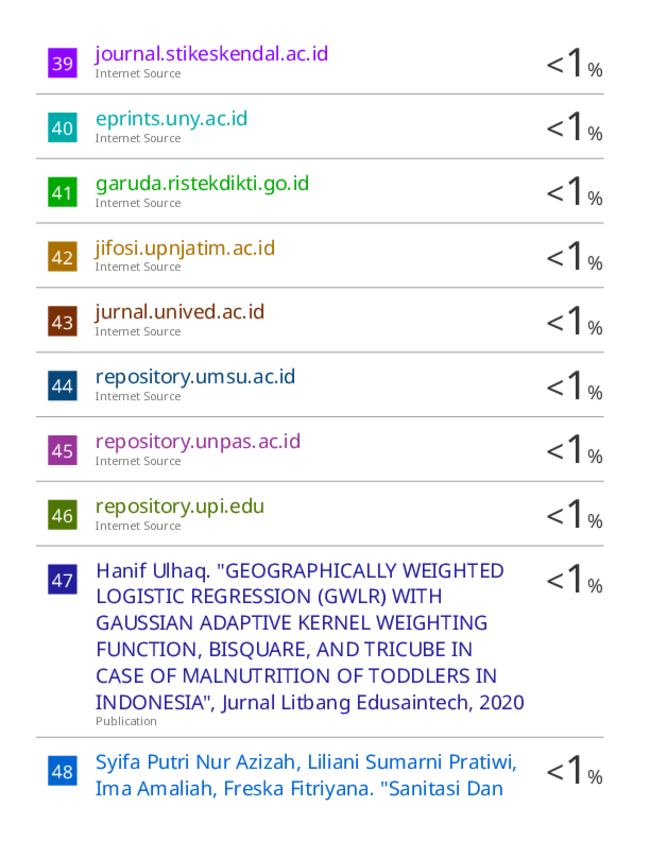650x841 pixels.
Task: Click the blue badge numbered 48
Action: pos(62,771)
